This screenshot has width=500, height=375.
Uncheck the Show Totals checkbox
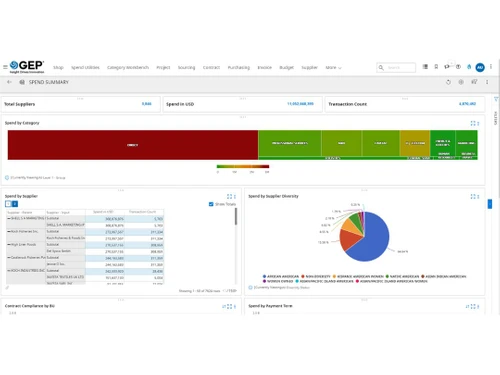211,204
